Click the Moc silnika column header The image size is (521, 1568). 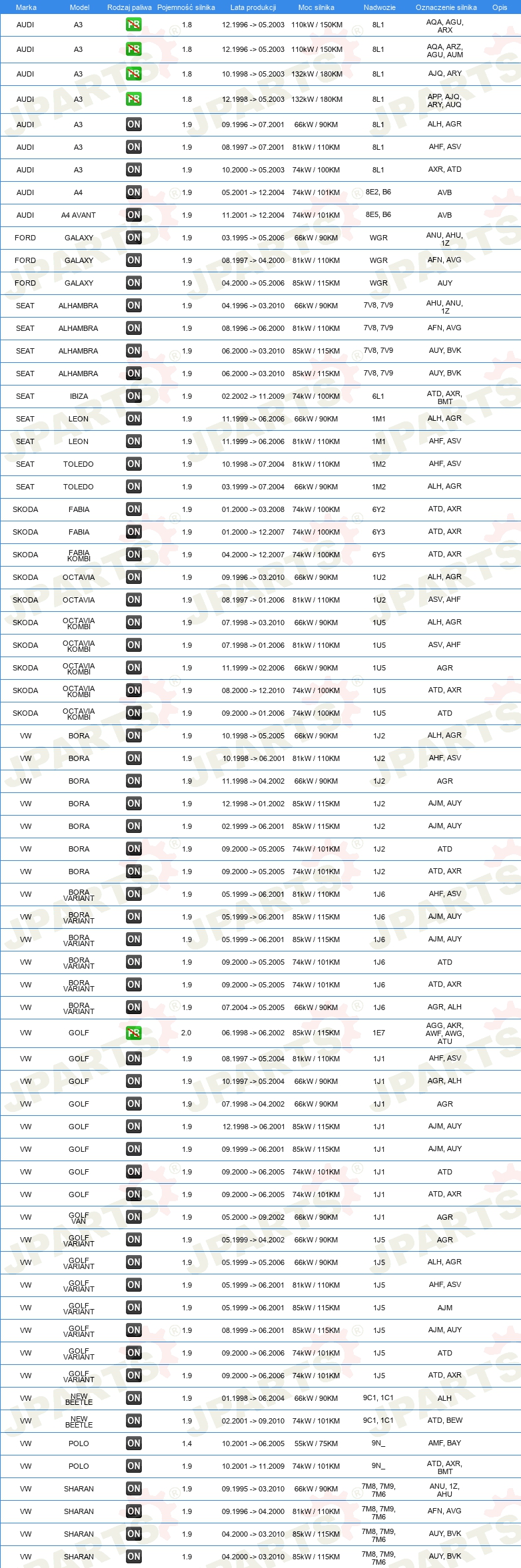coord(316,7)
